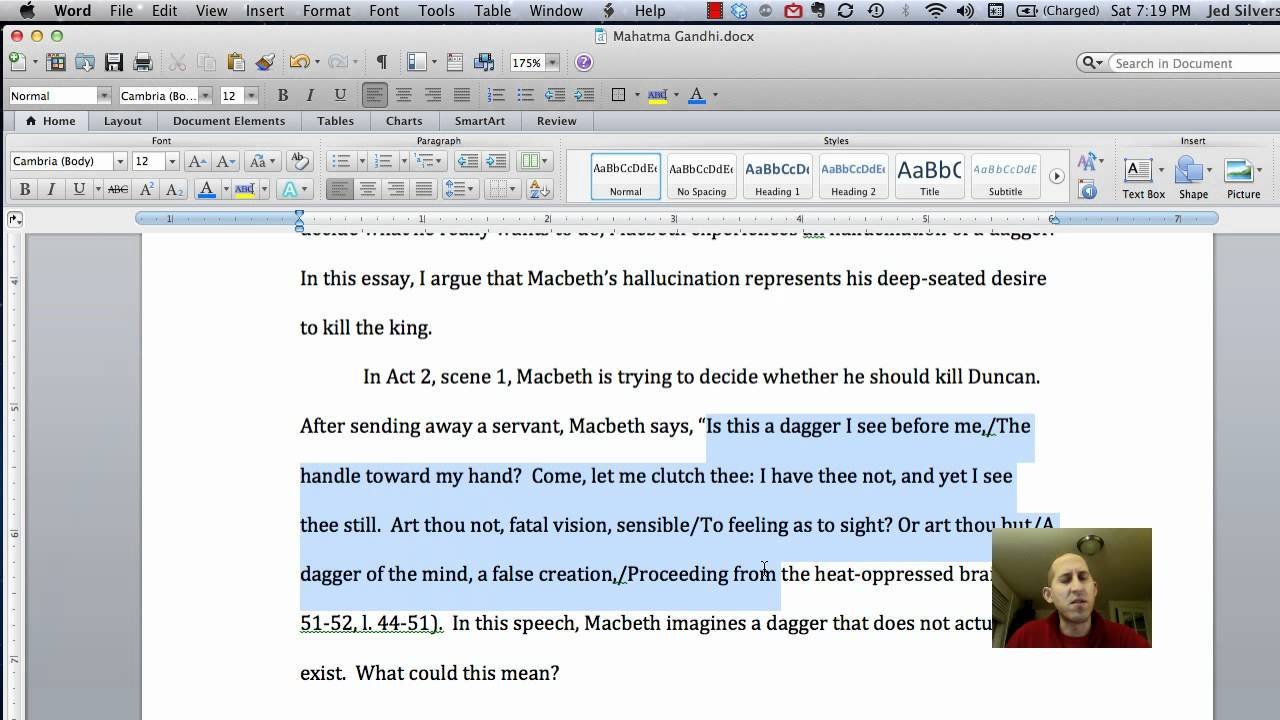
Task: Switch to the Review ribbon tab
Action: click(x=556, y=120)
